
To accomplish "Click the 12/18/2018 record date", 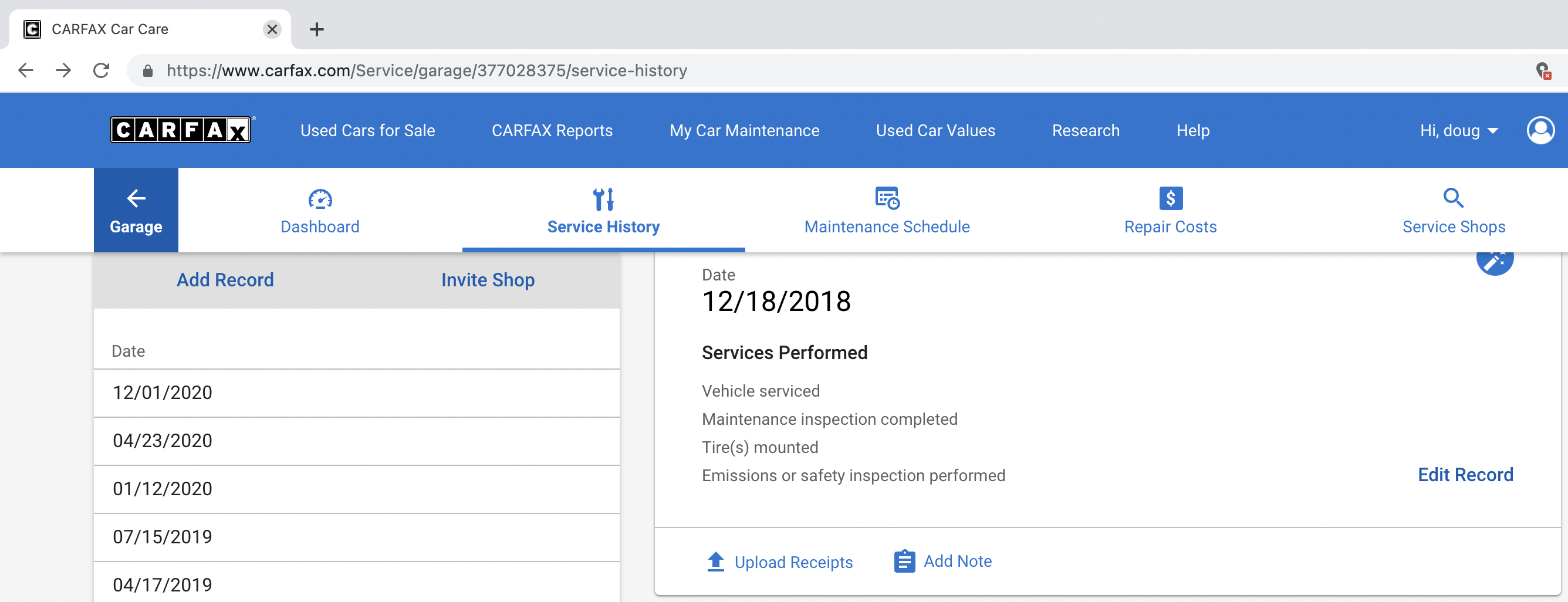I will pyautogui.click(x=776, y=302).
